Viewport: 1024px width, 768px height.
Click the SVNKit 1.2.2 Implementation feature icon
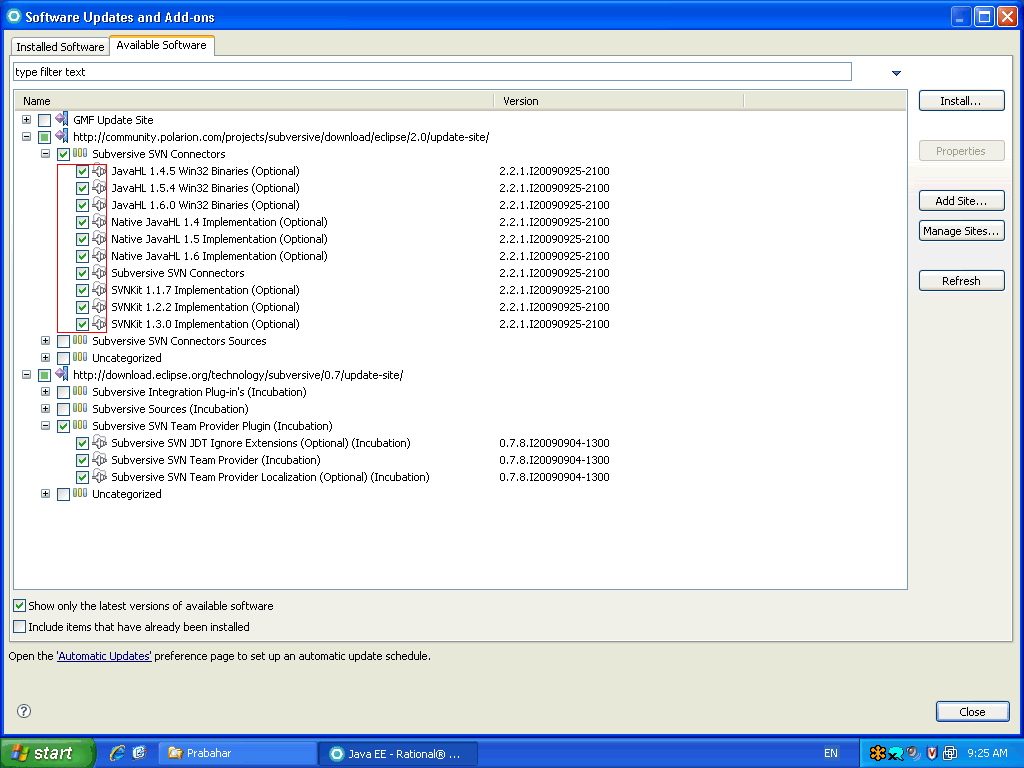99,307
